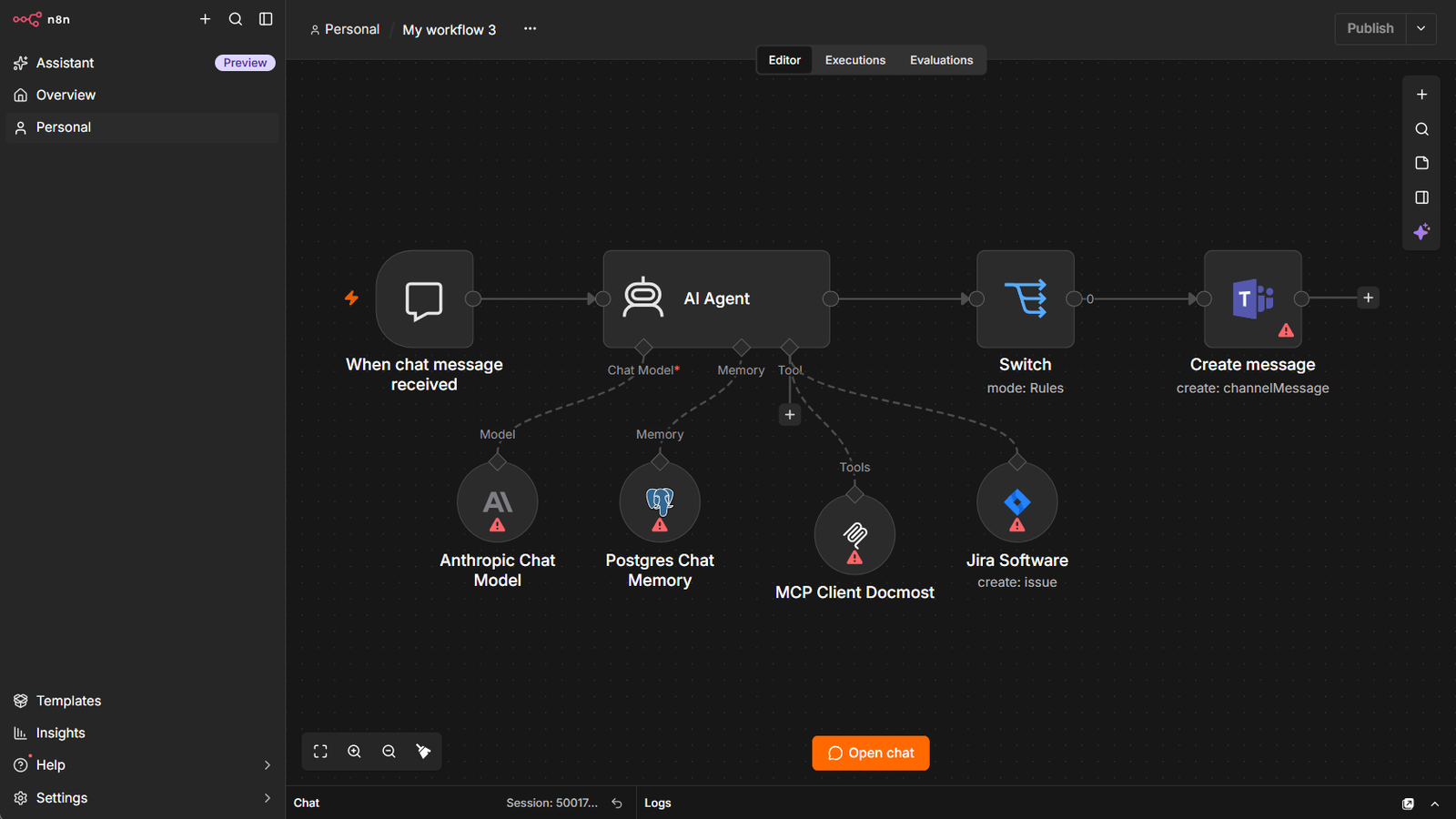Toggle the side panel icon on canvas toolbar
The image size is (1456, 819).
click(x=1421, y=197)
